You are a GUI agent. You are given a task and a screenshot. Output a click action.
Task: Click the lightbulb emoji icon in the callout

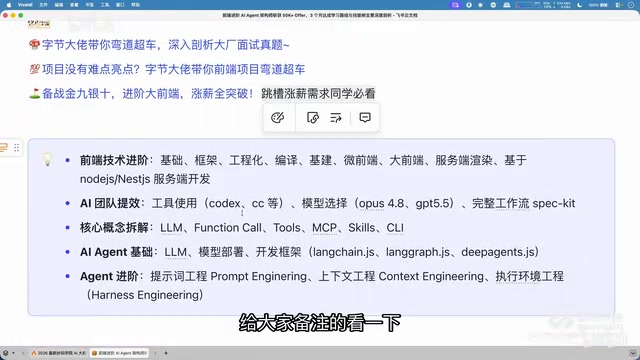[48, 159]
